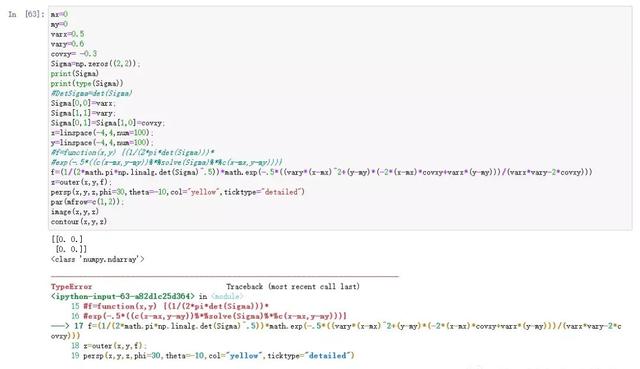Click the print(type(Sigma)) statement
This screenshot has width=640, height=369.
coord(87,83)
